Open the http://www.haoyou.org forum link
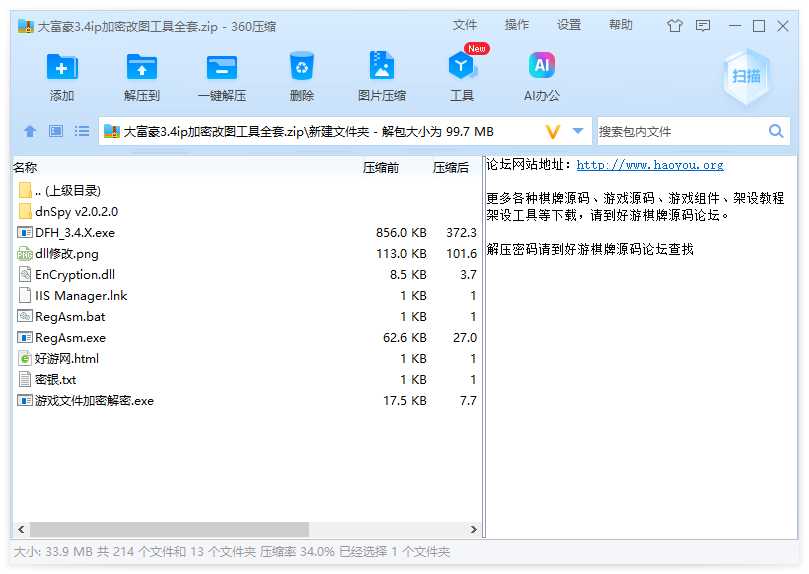The image size is (809, 574). pyautogui.click(x=650, y=165)
